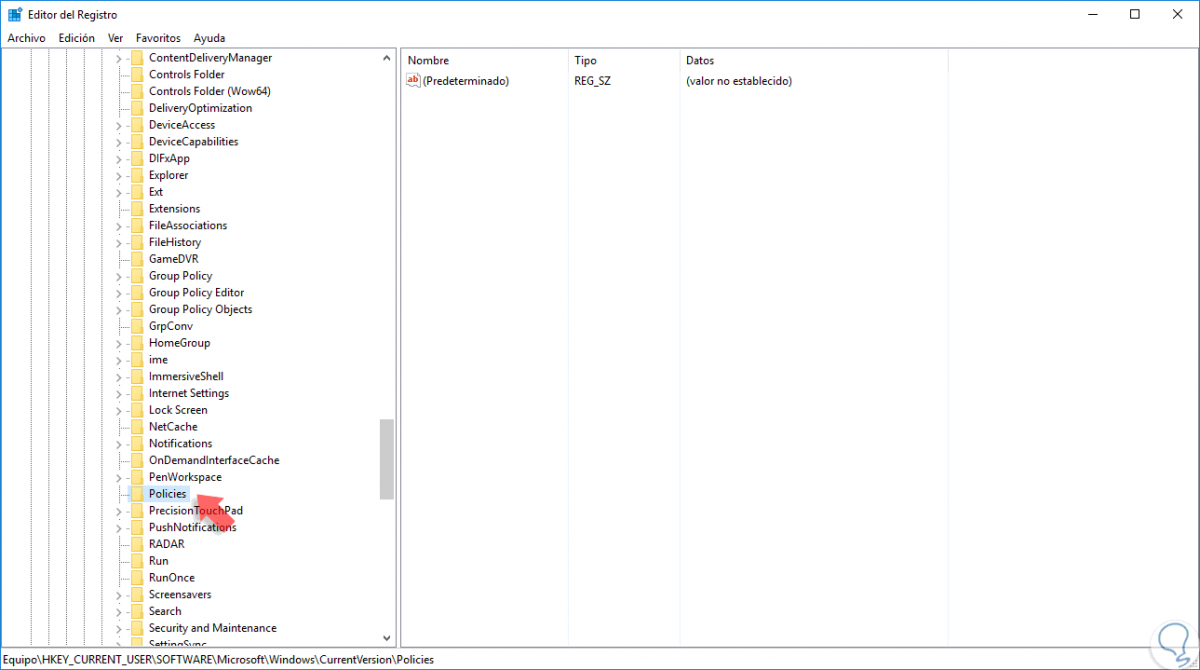
Task: Expand the Notifications key
Action: (118, 444)
